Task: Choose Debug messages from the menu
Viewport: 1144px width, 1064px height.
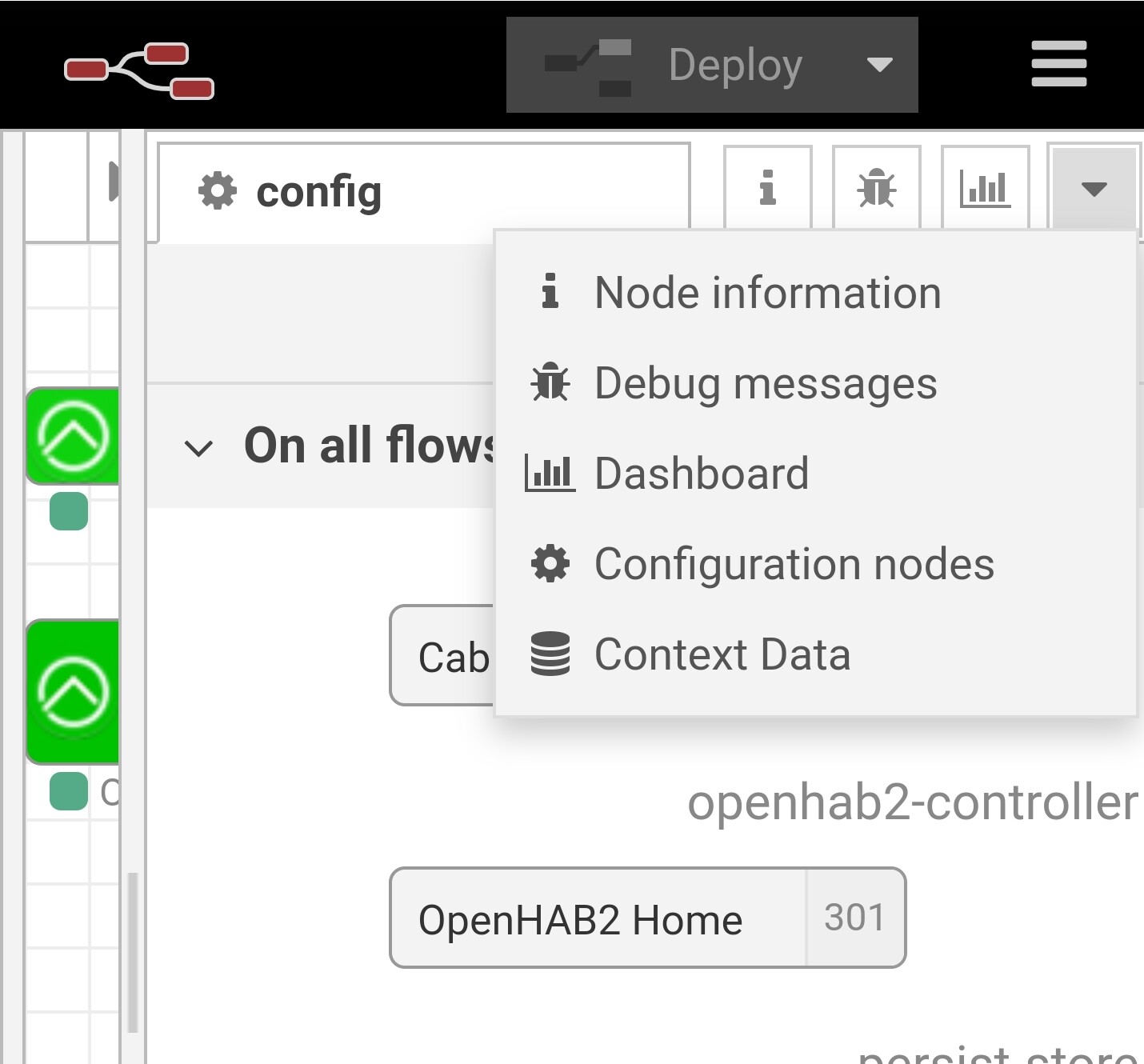Action: (816, 383)
